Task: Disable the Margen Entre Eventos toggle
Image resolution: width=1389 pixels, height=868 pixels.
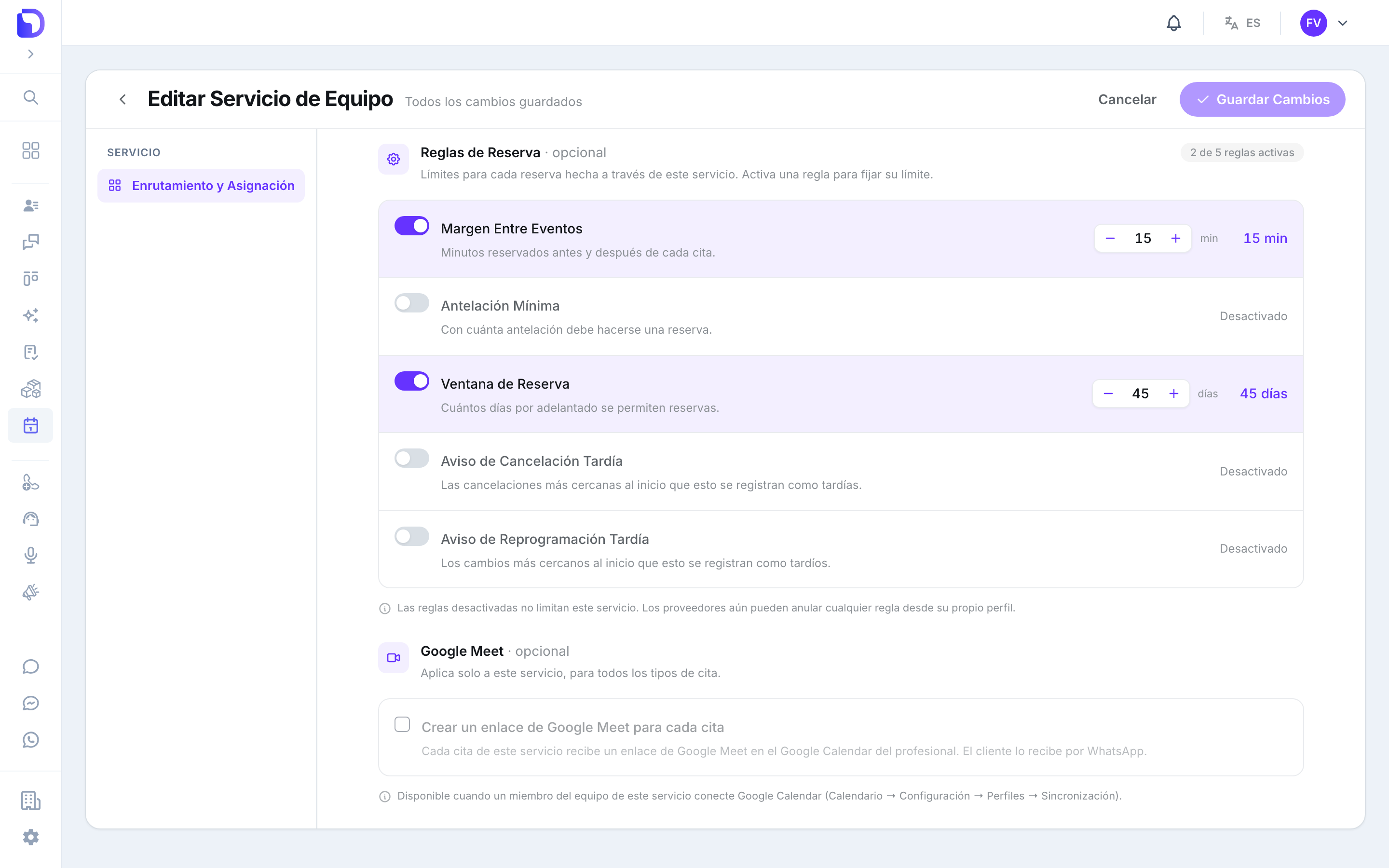Action: click(x=411, y=226)
